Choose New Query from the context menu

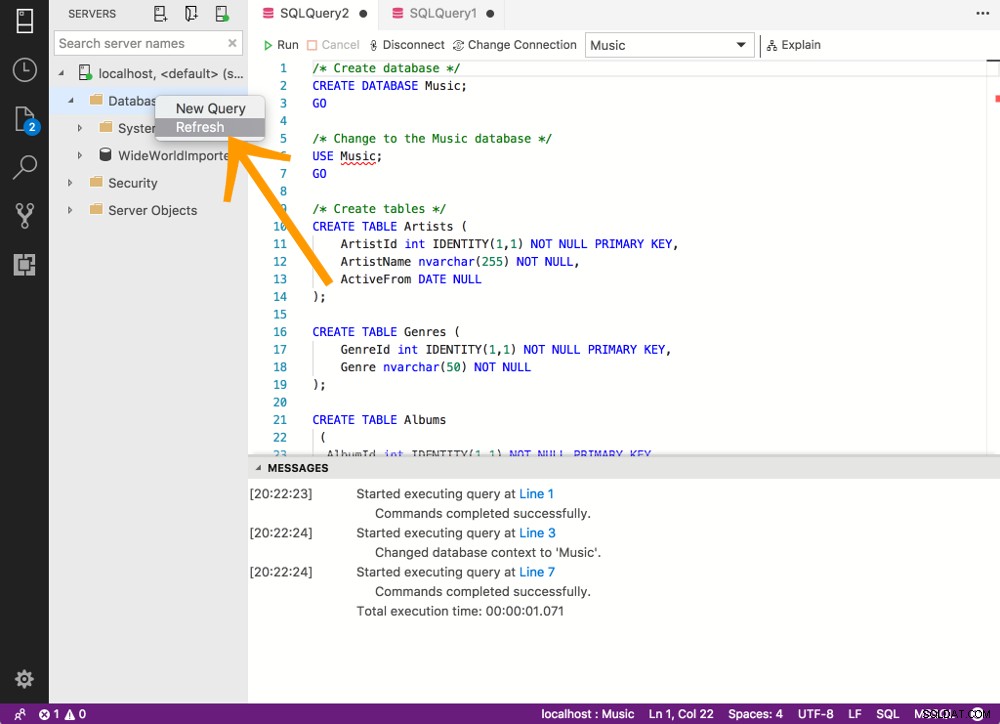(x=210, y=108)
